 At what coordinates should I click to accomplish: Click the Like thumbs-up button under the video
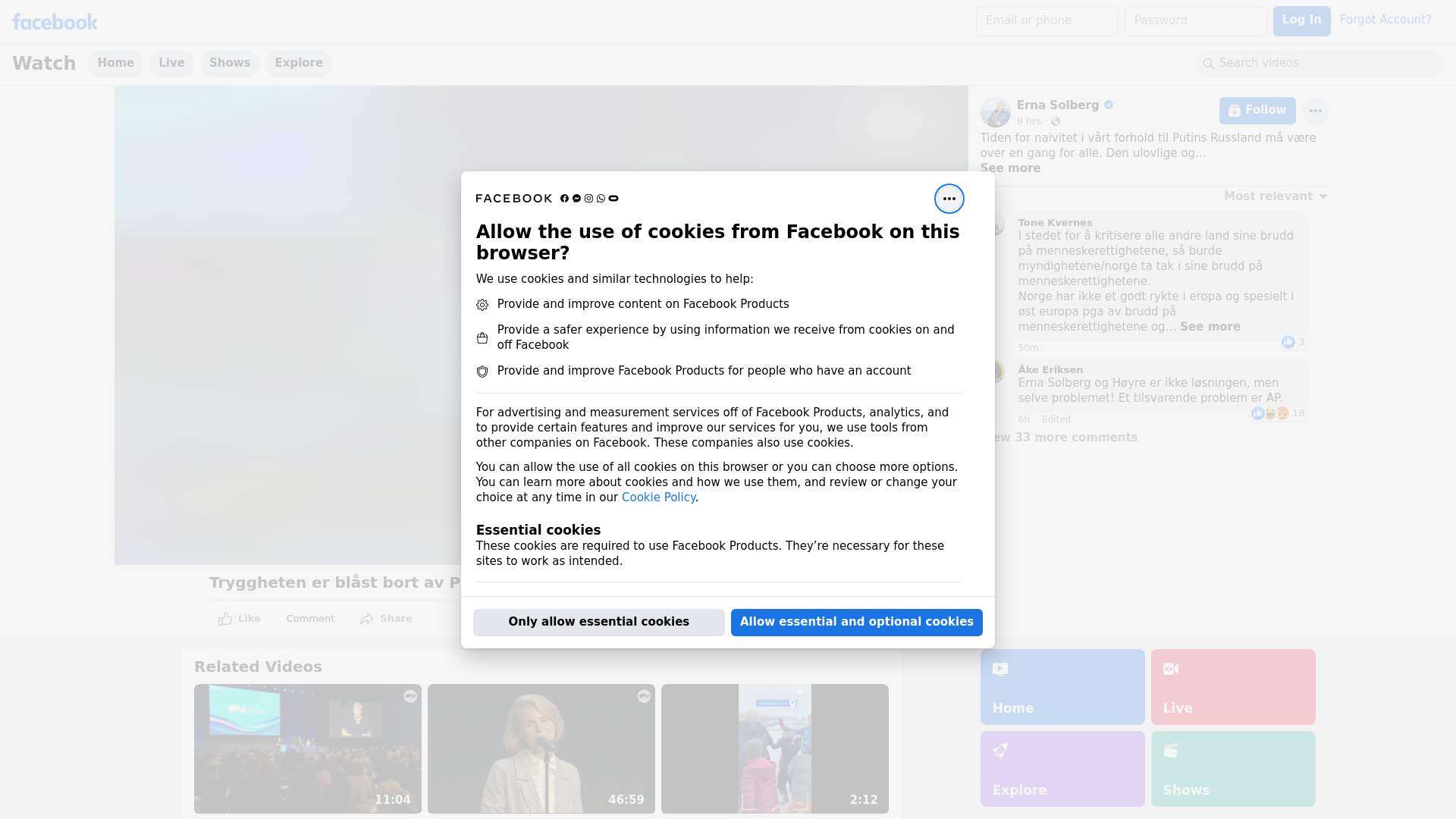(x=239, y=619)
